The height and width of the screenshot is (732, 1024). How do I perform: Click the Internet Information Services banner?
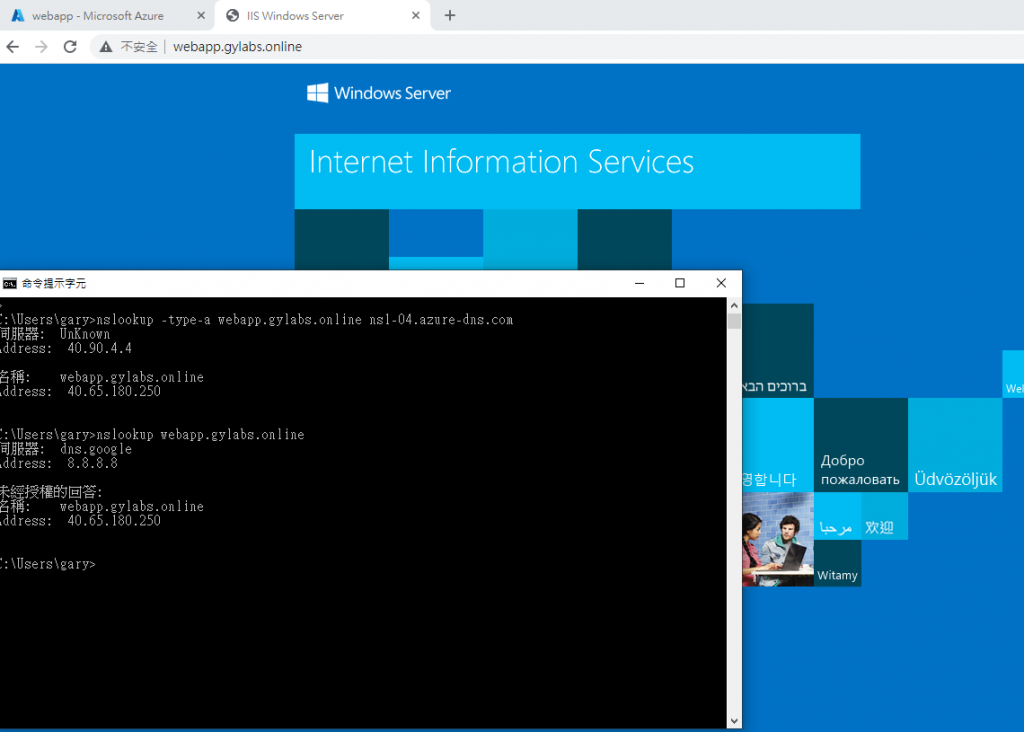pyautogui.click(x=577, y=171)
